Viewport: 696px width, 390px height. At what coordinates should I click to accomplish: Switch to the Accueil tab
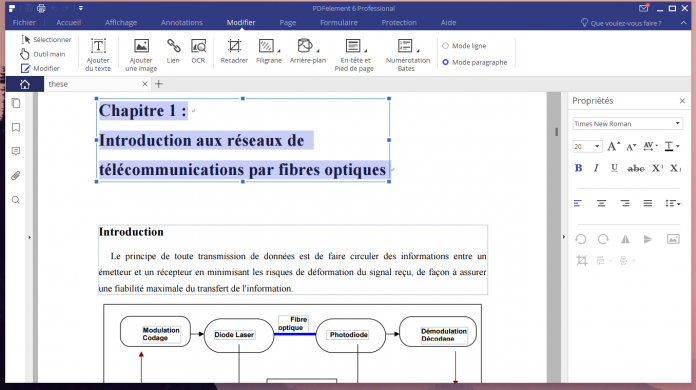tap(68, 23)
